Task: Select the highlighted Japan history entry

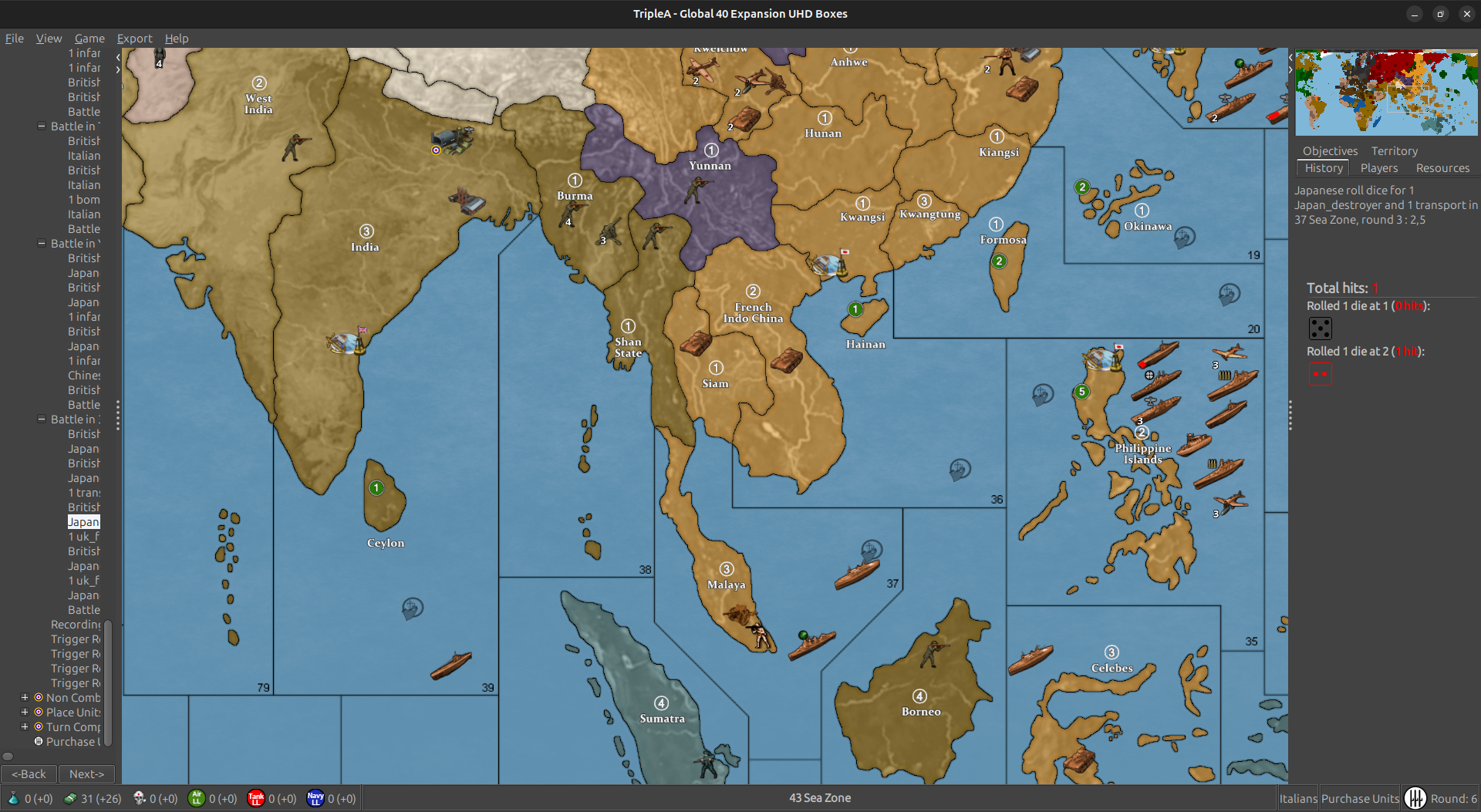Action: pos(83,521)
